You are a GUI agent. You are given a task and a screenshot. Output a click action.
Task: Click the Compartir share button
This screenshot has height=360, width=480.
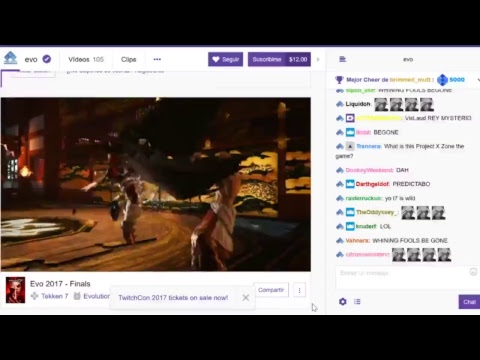271,290
